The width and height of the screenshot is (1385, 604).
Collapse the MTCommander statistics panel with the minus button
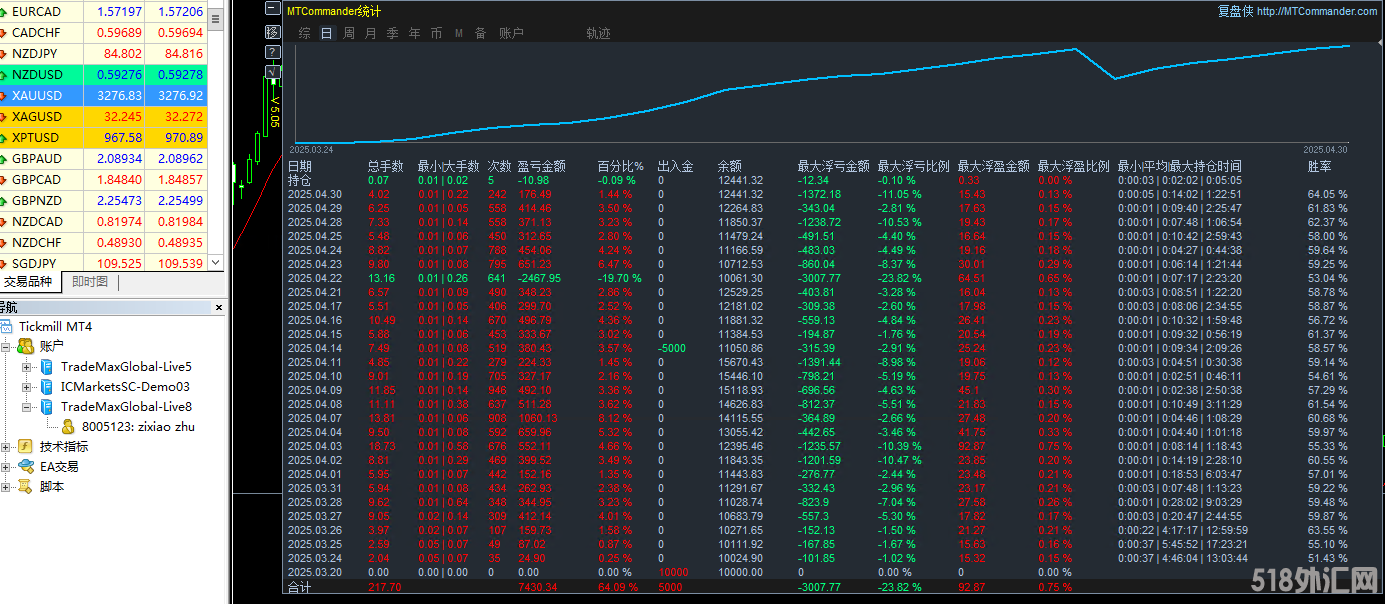(x=271, y=9)
